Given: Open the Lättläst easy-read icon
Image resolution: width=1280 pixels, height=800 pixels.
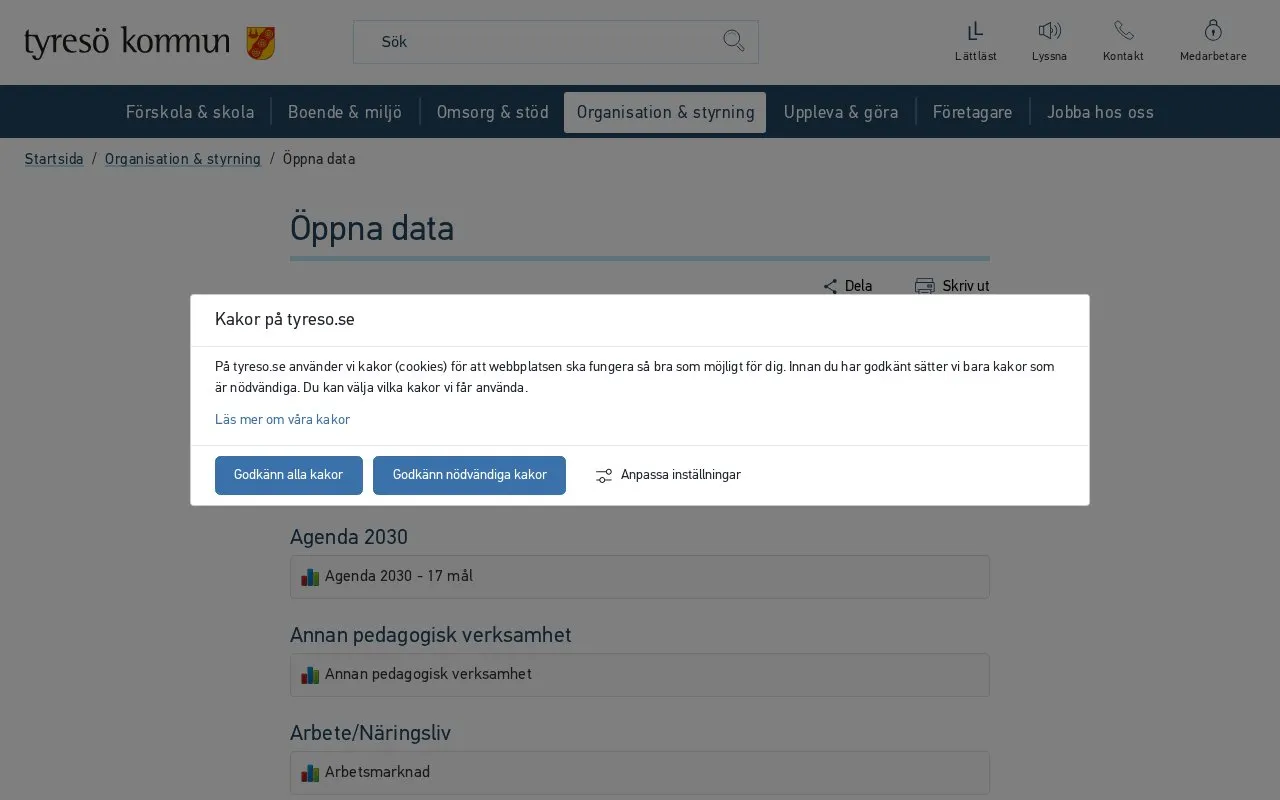Looking at the screenshot, I should 975,31.
